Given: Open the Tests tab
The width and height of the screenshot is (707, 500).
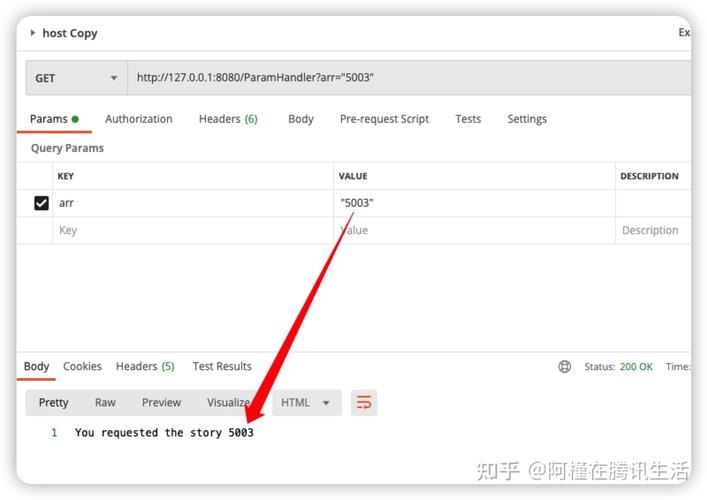Looking at the screenshot, I should (x=468, y=119).
